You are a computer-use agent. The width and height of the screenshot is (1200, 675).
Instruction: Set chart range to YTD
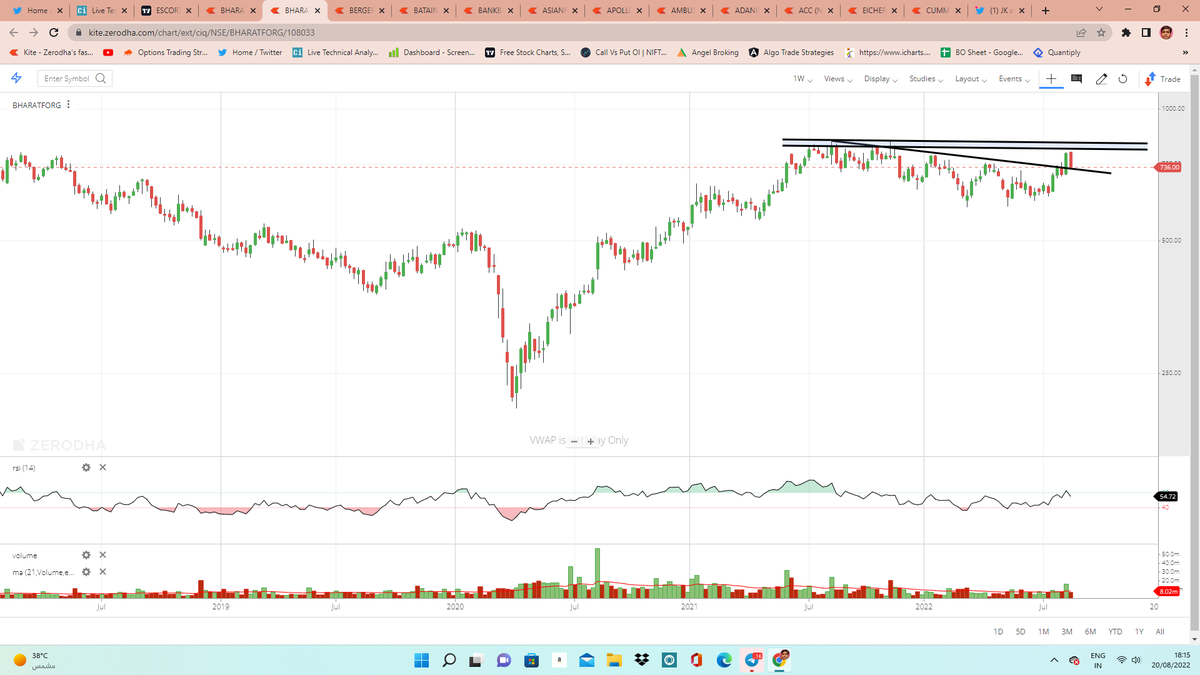[x=1115, y=632]
